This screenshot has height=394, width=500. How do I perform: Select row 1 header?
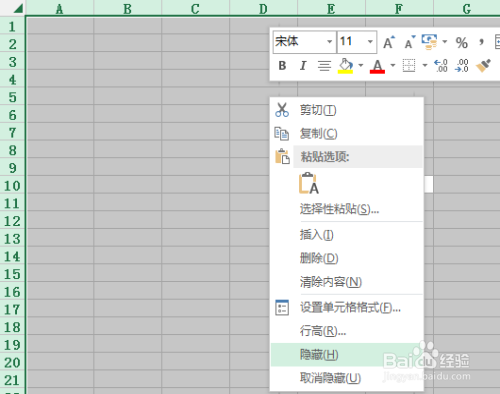click(12, 26)
